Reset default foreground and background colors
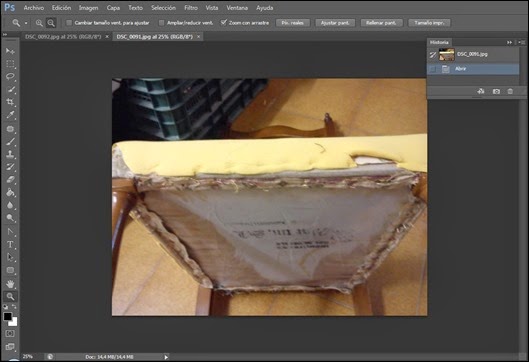Viewport: 529px width, 362px height. click(5, 307)
